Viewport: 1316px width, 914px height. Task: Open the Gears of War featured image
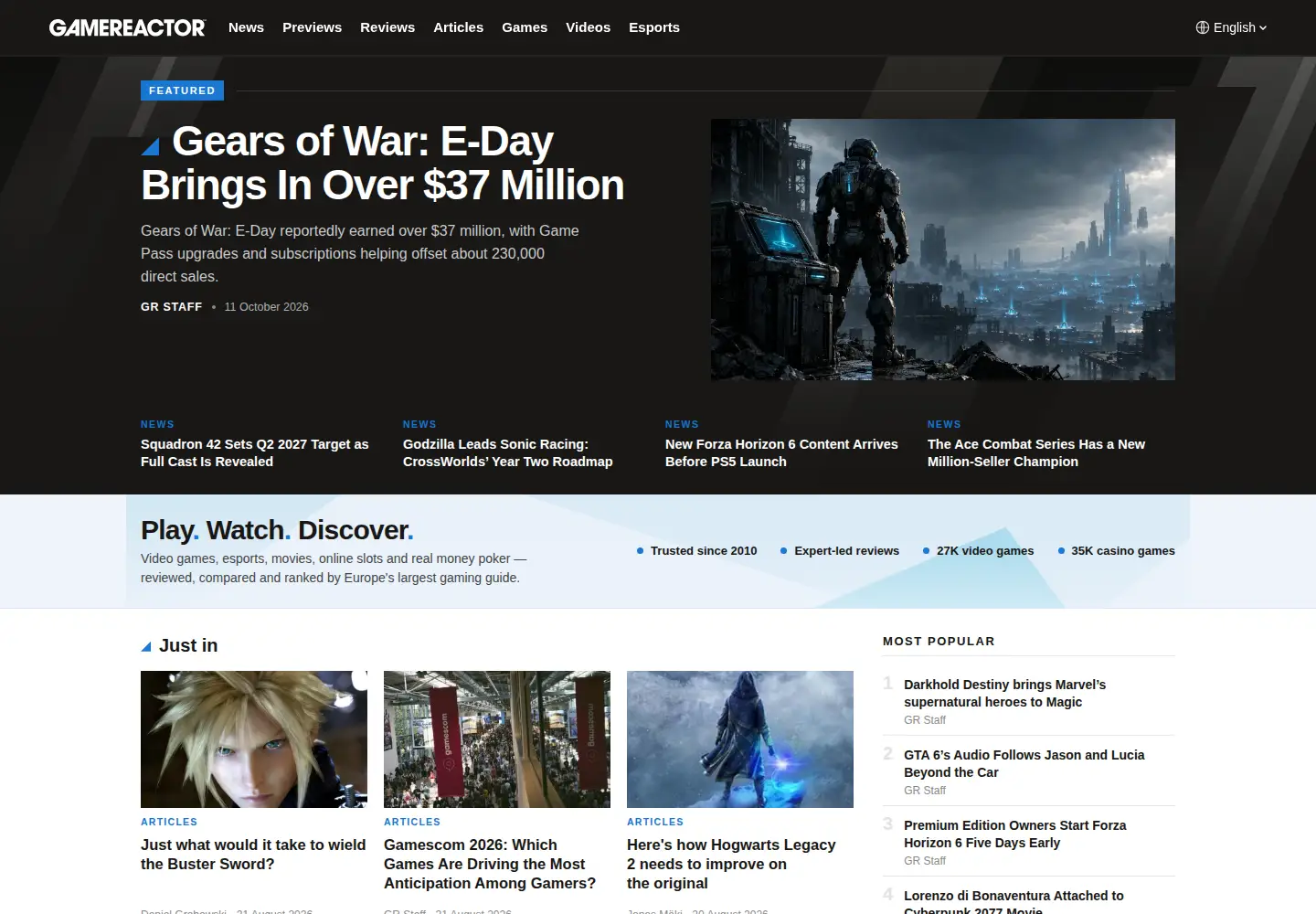(x=943, y=250)
